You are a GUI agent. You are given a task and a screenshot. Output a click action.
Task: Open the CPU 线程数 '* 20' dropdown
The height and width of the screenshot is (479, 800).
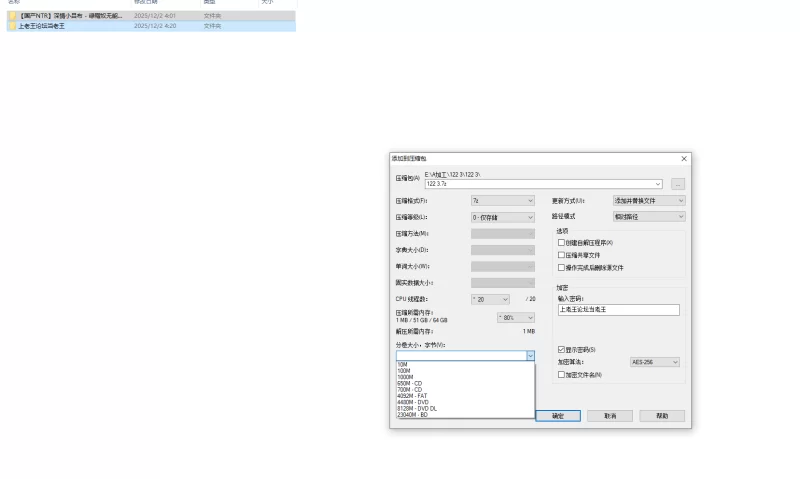tap(490, 299)
